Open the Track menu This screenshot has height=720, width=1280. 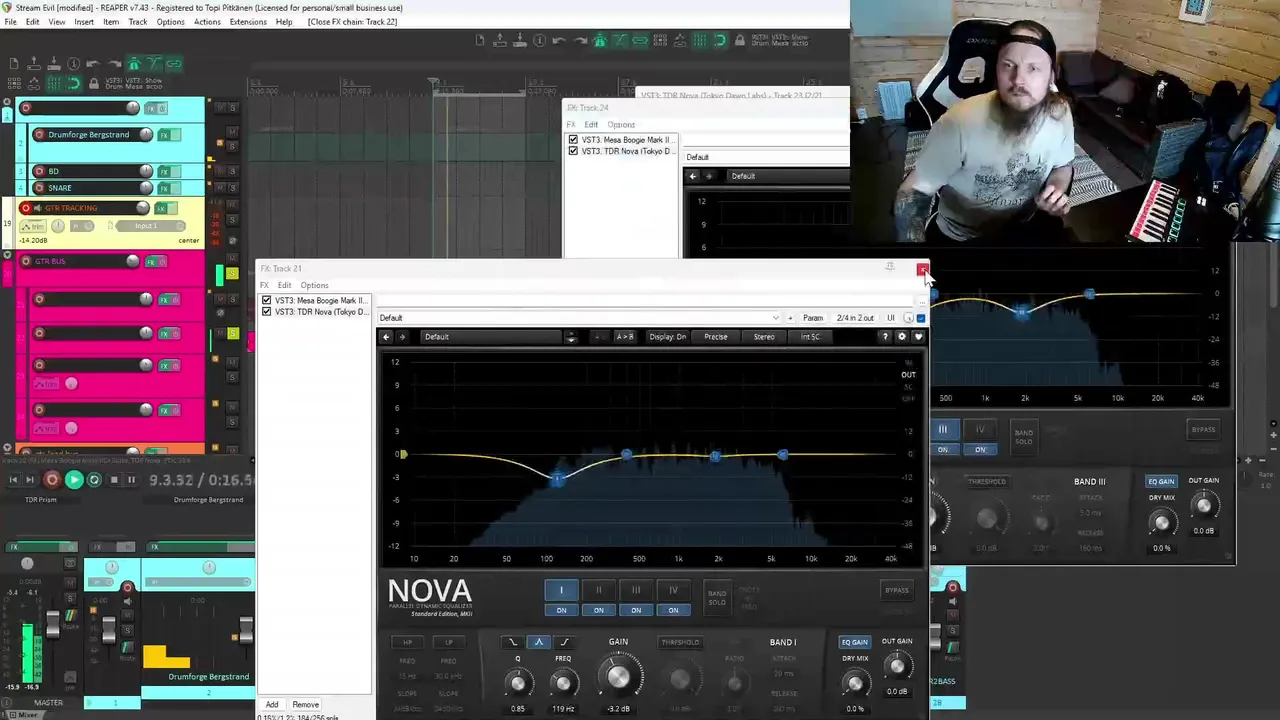click(x=138, y=22)
